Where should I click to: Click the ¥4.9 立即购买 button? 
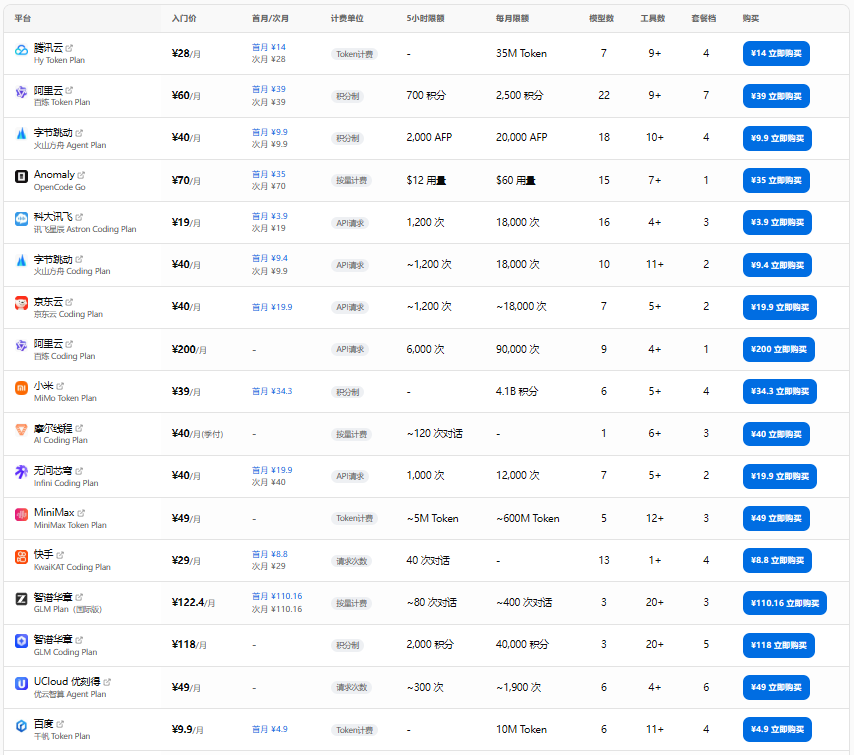(x=777, y=729)
